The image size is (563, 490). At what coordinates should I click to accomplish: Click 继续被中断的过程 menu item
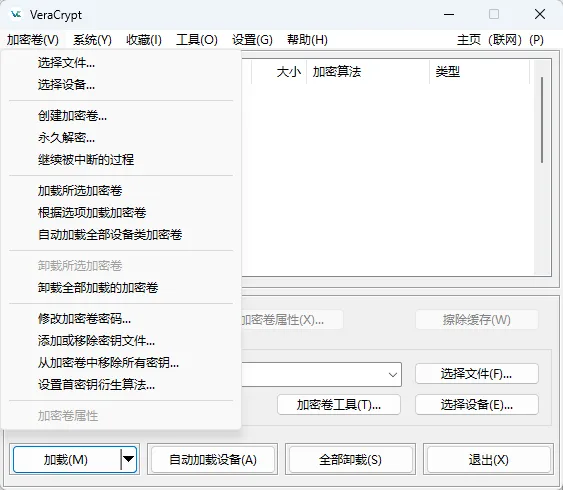(x=121, y=160)
